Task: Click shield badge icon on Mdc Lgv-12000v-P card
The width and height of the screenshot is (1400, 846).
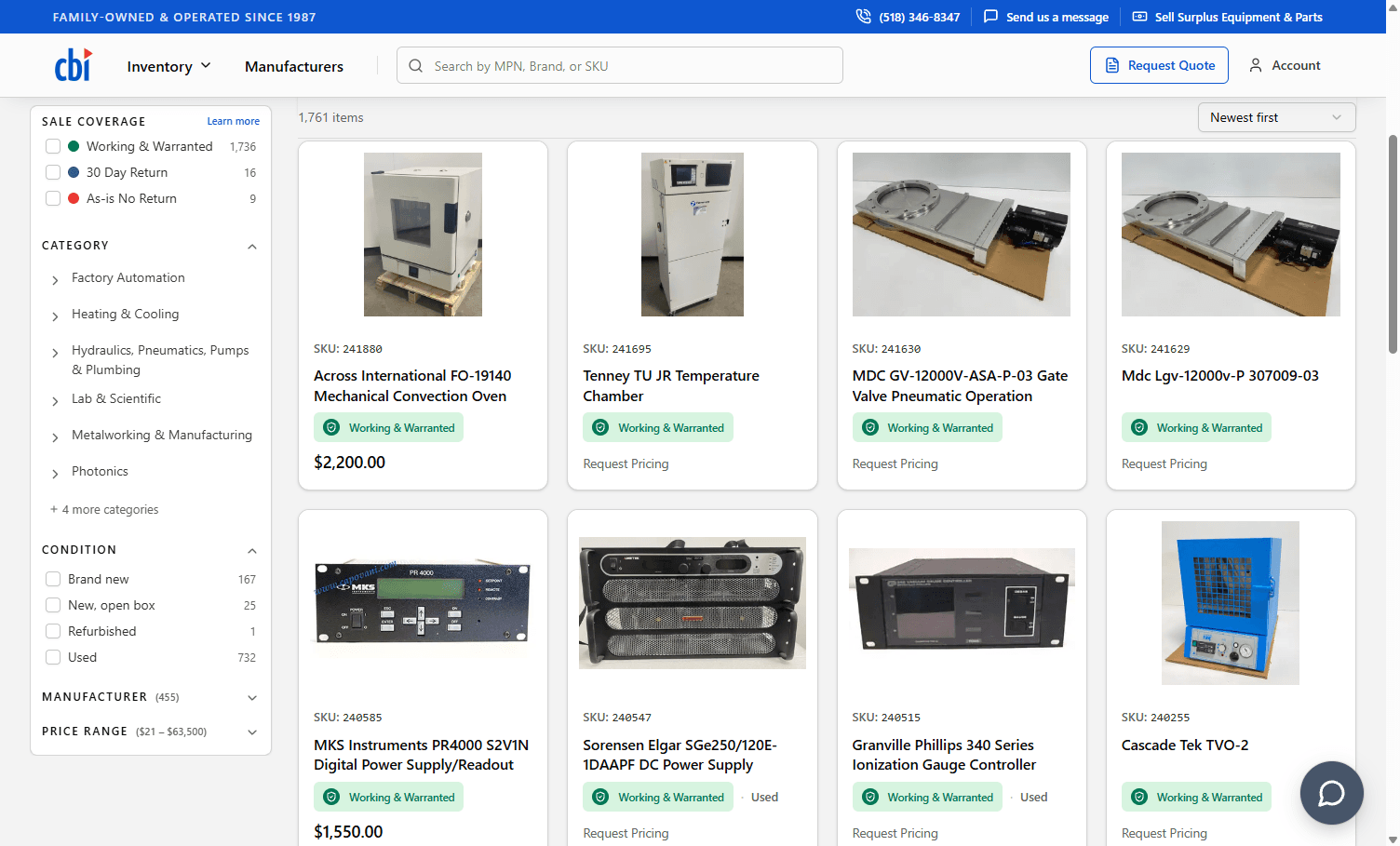Action: 1139,427
